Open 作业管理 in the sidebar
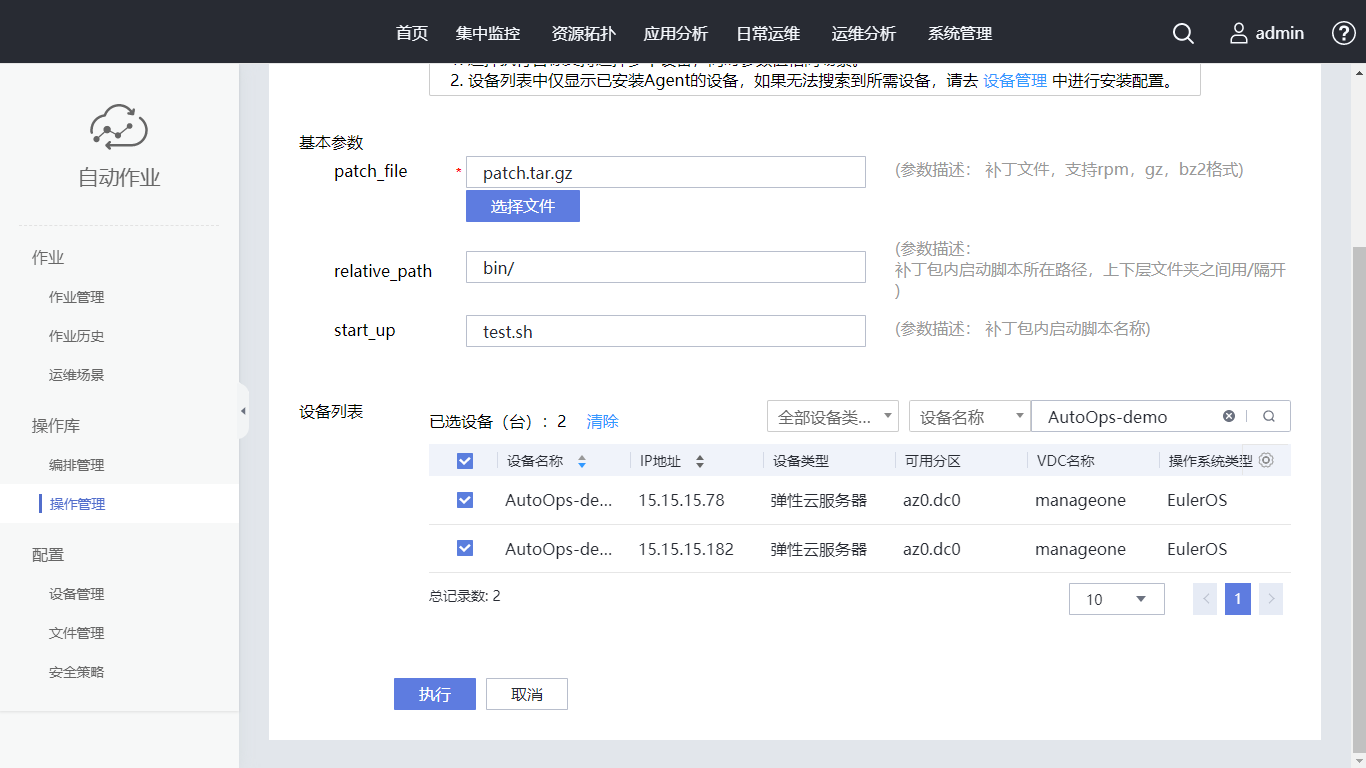Image resolution: width=1366 pixels, height=768 pixels. [77, 297]
